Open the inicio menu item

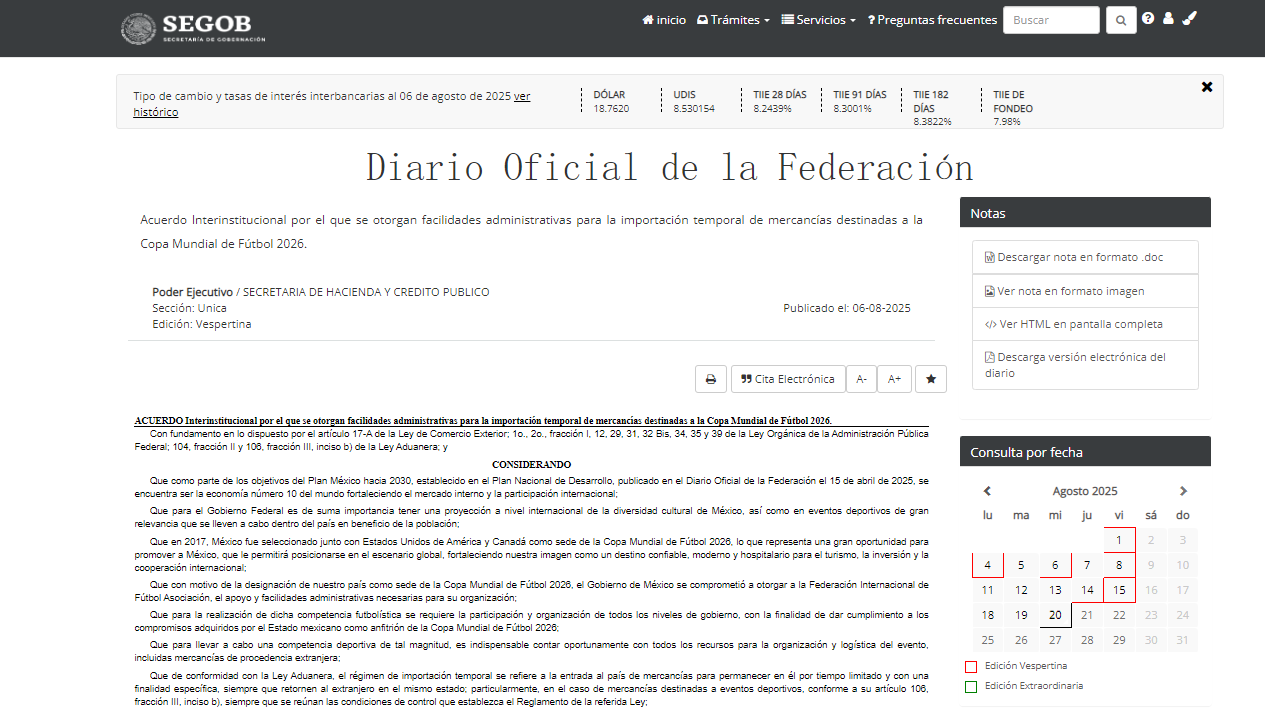(x=664, y=20)
